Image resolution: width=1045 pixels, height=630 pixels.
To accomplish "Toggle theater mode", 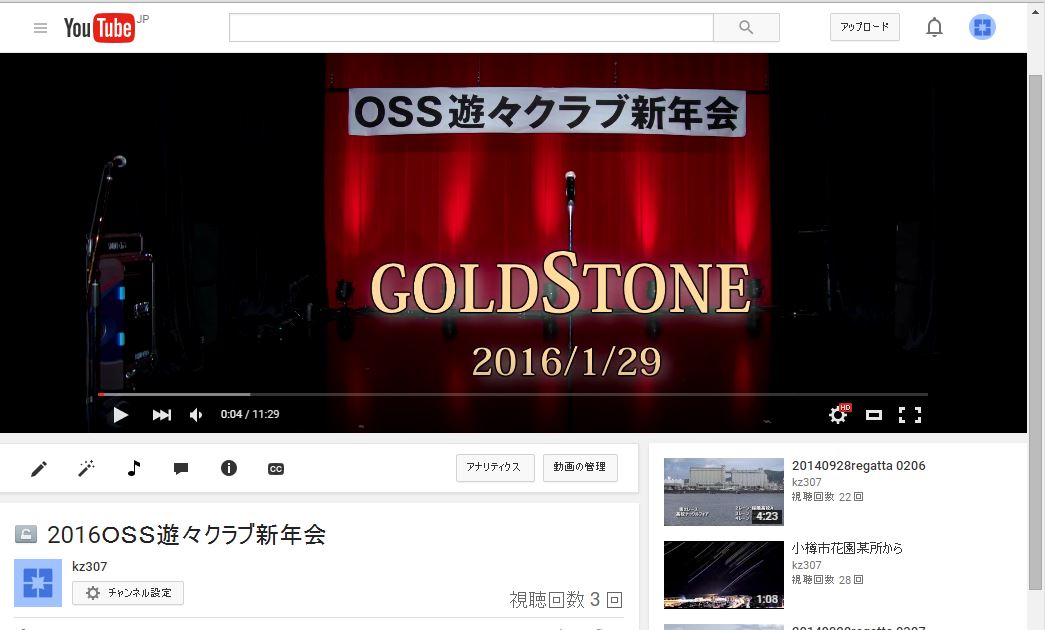I will (874, 415).
